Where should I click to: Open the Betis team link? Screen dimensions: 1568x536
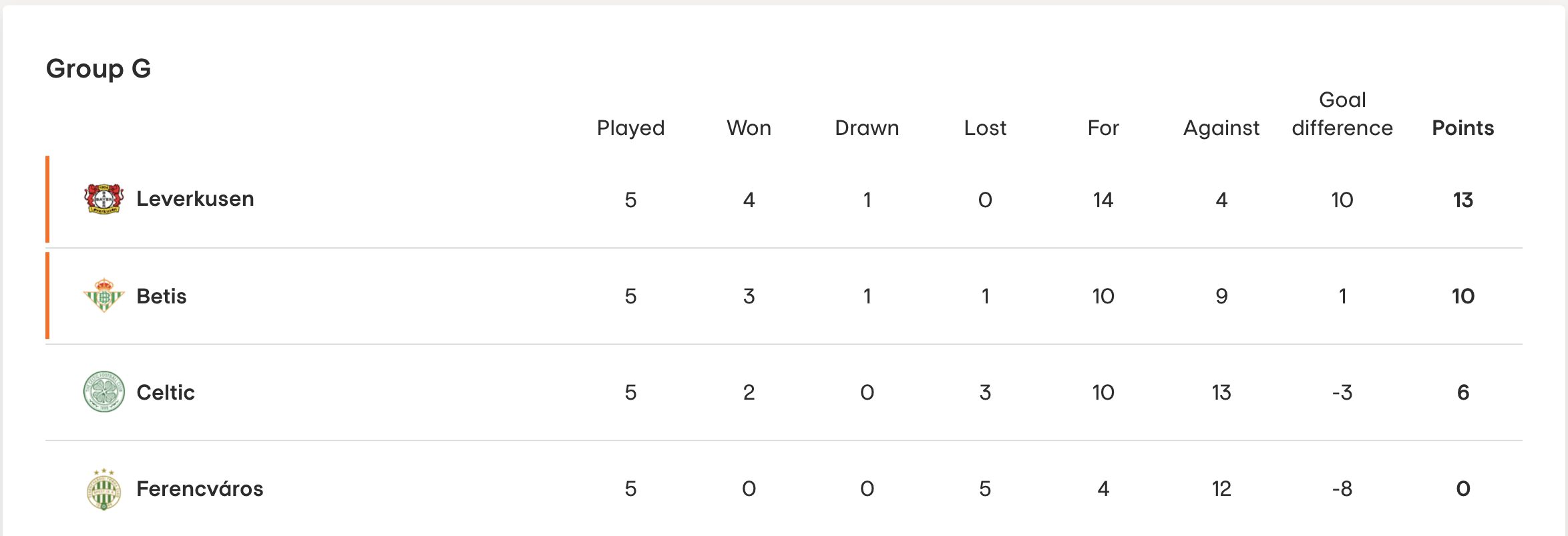(x=162, y=296)
